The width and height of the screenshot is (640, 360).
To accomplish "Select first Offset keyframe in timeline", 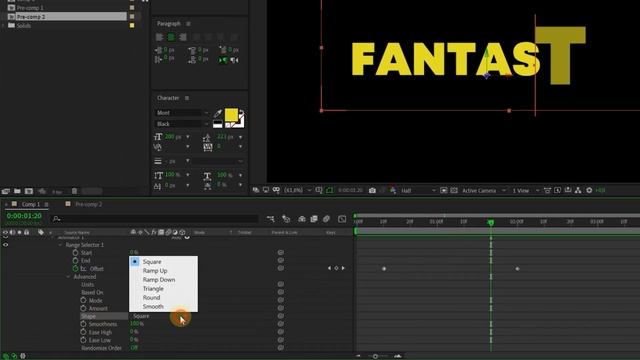I will [x=384, y=269].
